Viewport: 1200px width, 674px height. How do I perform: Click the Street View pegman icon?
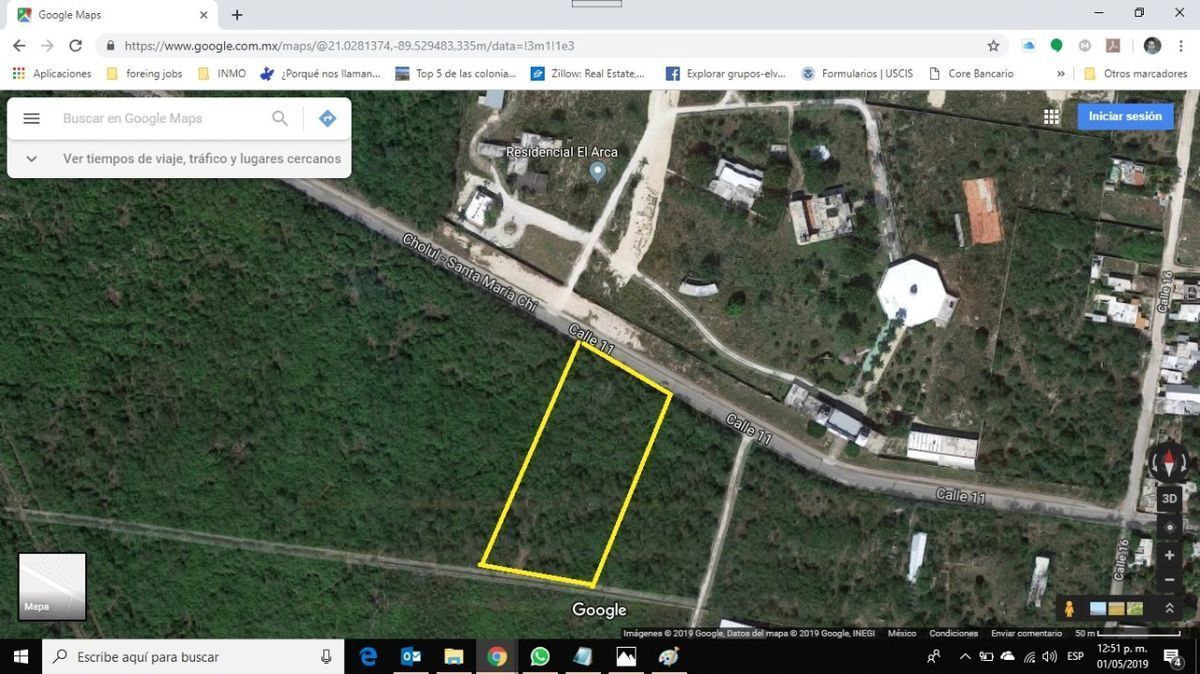pyautogui.click(x=1069, y=608)
